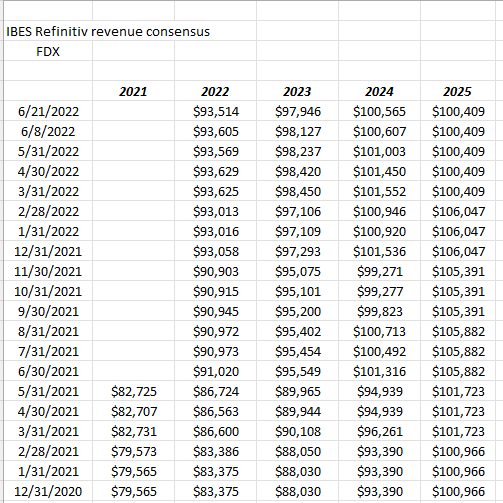Screen dimensions: 503x503
Task: Select the IBES Refinitiv revenue consensus title cell
Action: 108,31
